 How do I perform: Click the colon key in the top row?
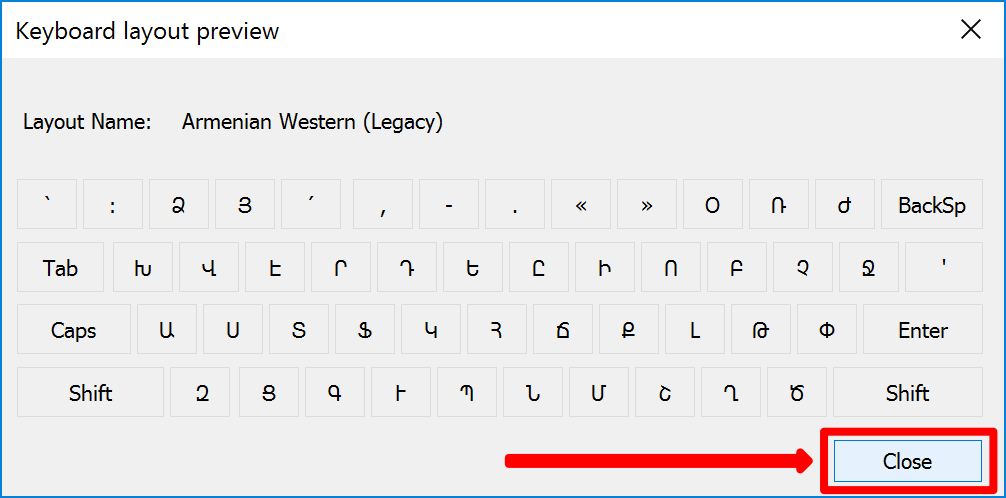coord(112,206)
